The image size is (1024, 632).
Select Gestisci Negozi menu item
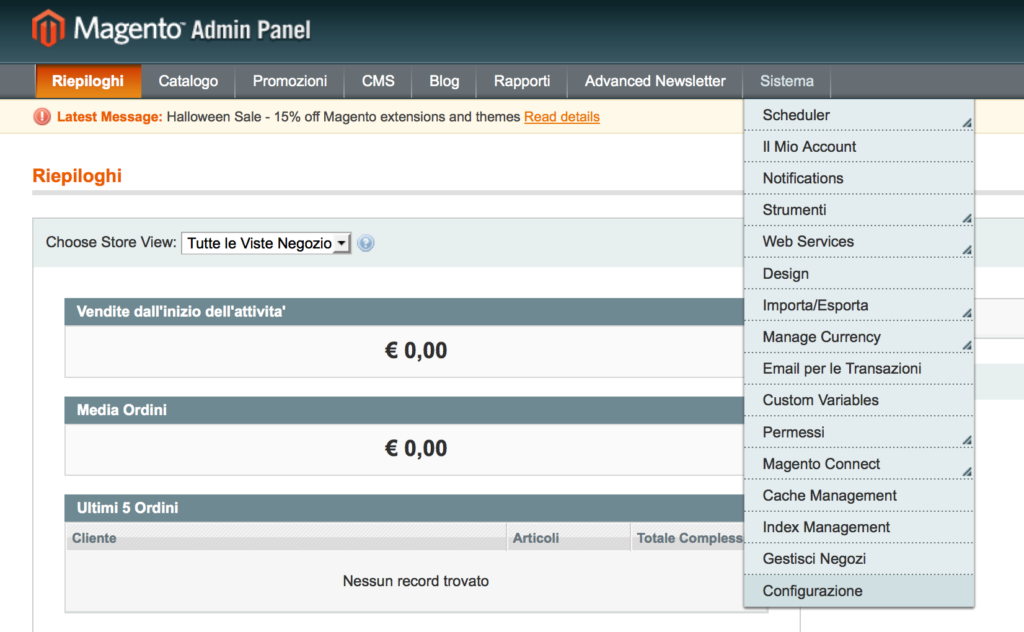(814, 559)
